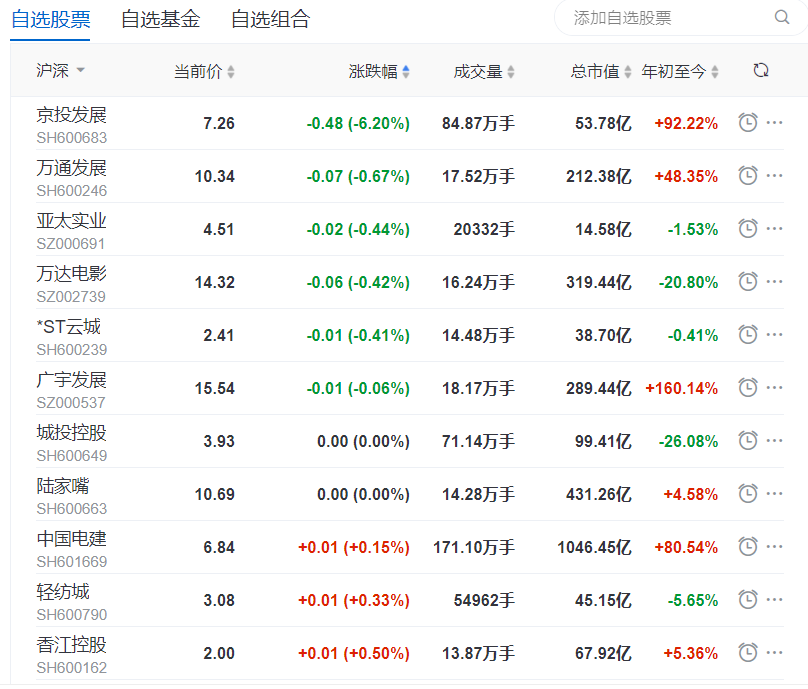Screen dimensions: 808x689
Task: Open more options for 亚太实业
Action: 775,228
